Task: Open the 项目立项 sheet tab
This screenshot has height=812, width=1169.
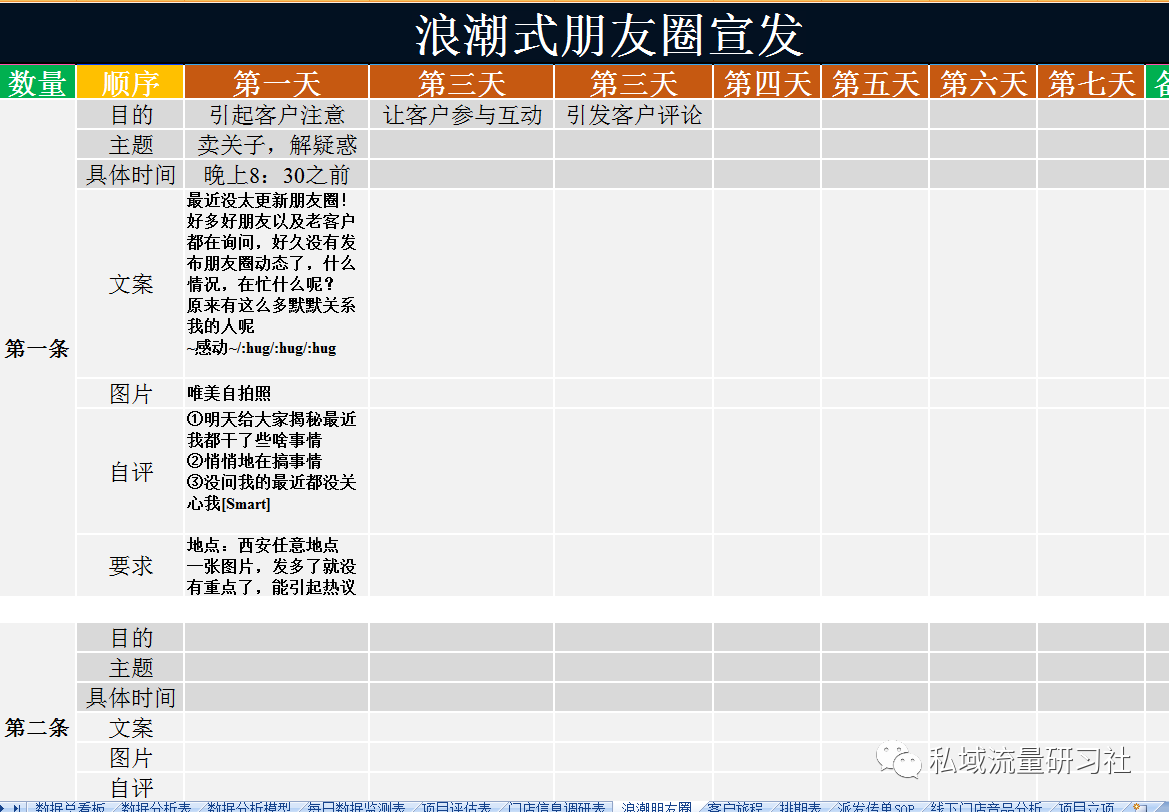Action: [x=1086, y=807]
